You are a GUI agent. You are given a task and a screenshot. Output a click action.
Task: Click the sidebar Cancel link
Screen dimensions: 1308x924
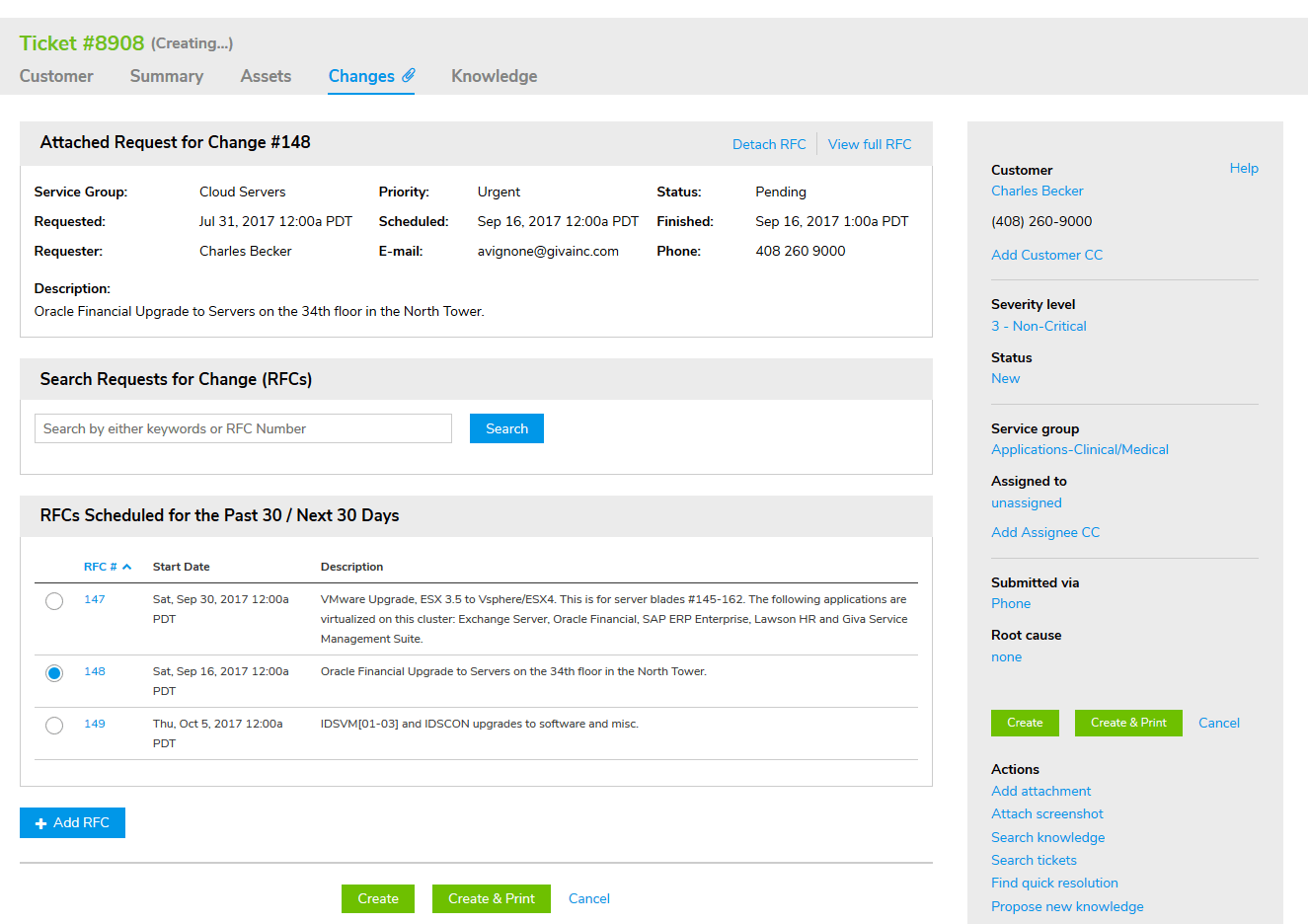pos(1219,723)
